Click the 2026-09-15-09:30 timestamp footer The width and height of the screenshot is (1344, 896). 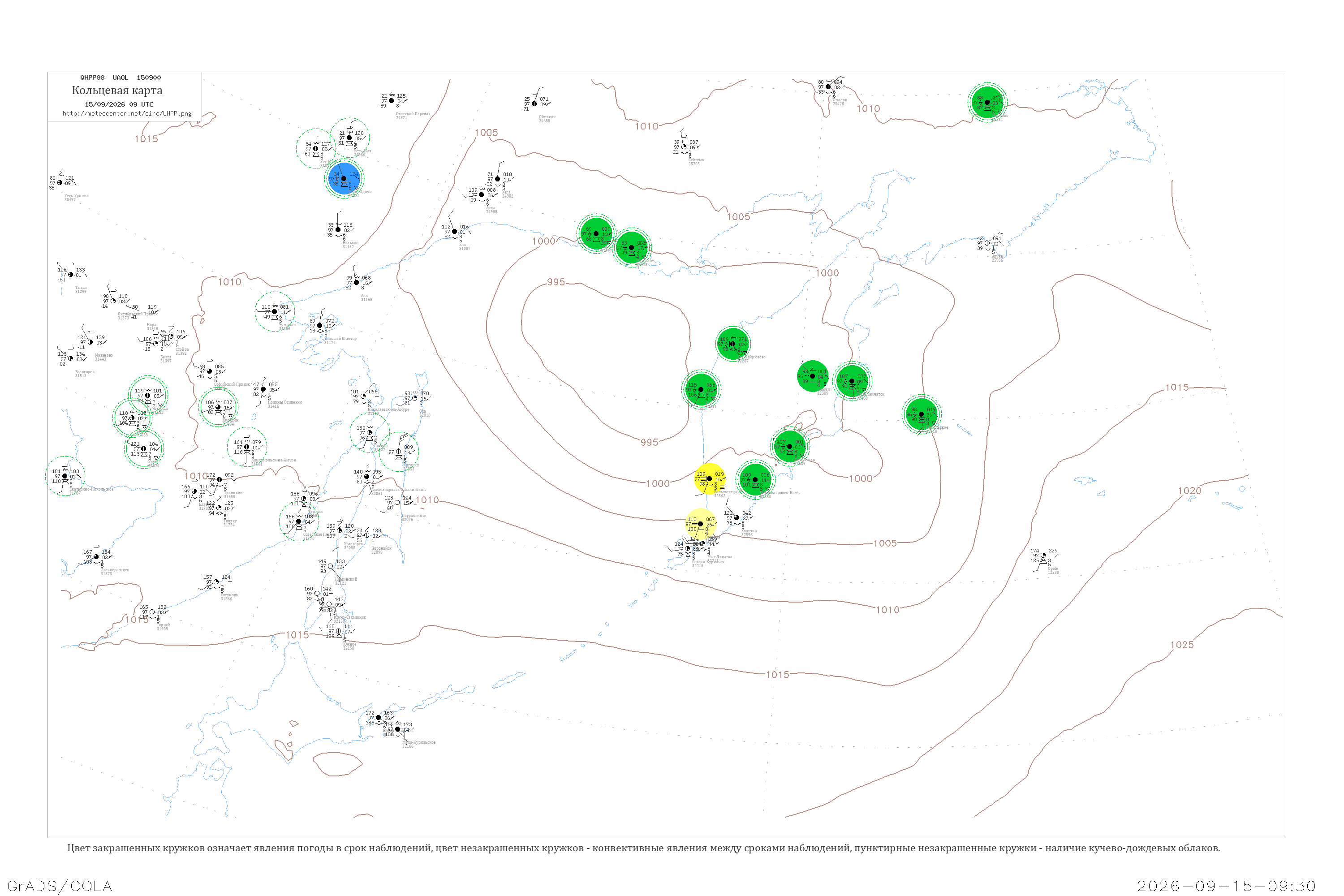(x=1226, y=886)
